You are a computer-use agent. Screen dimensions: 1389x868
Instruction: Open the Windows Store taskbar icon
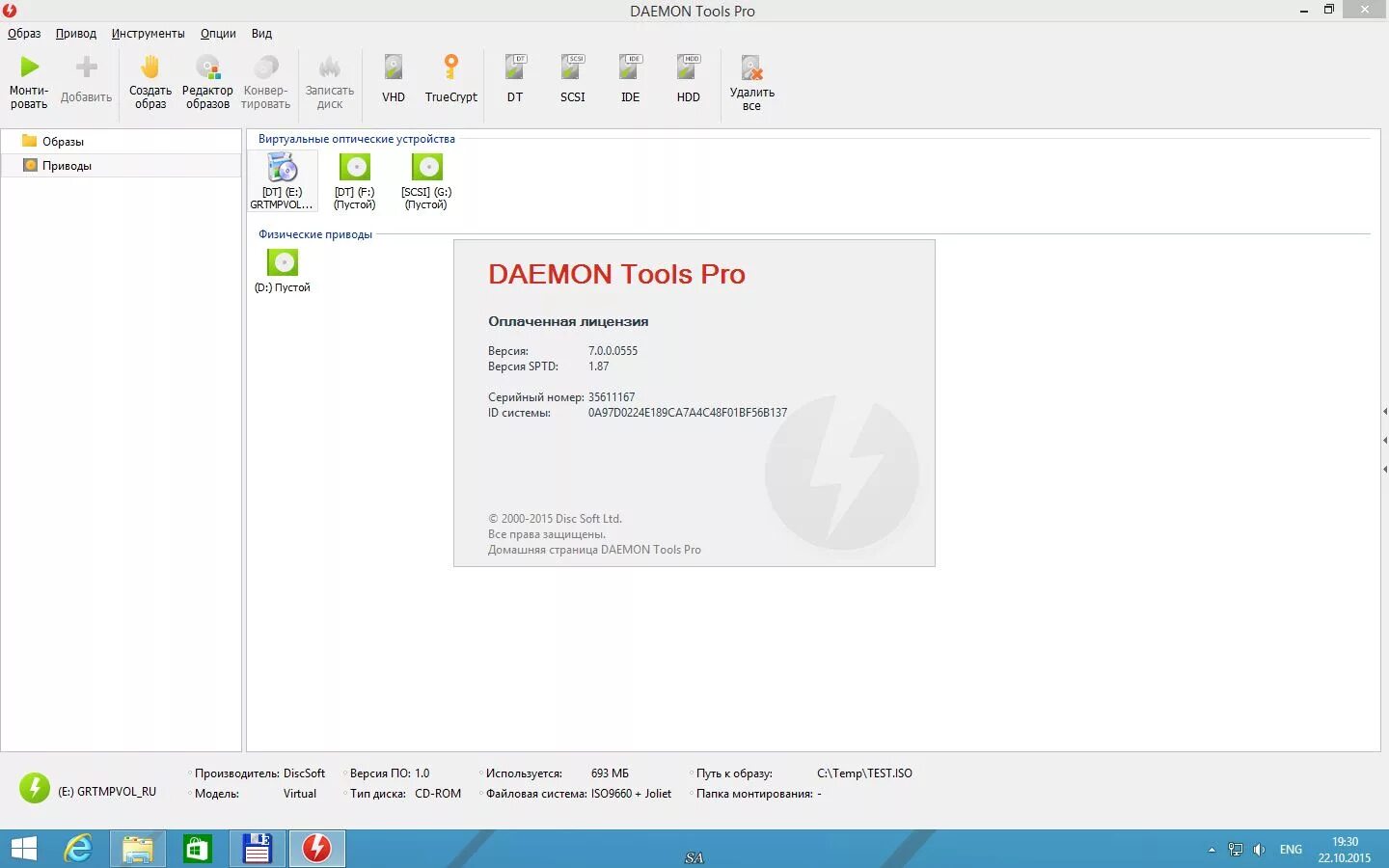coord(197,849)
